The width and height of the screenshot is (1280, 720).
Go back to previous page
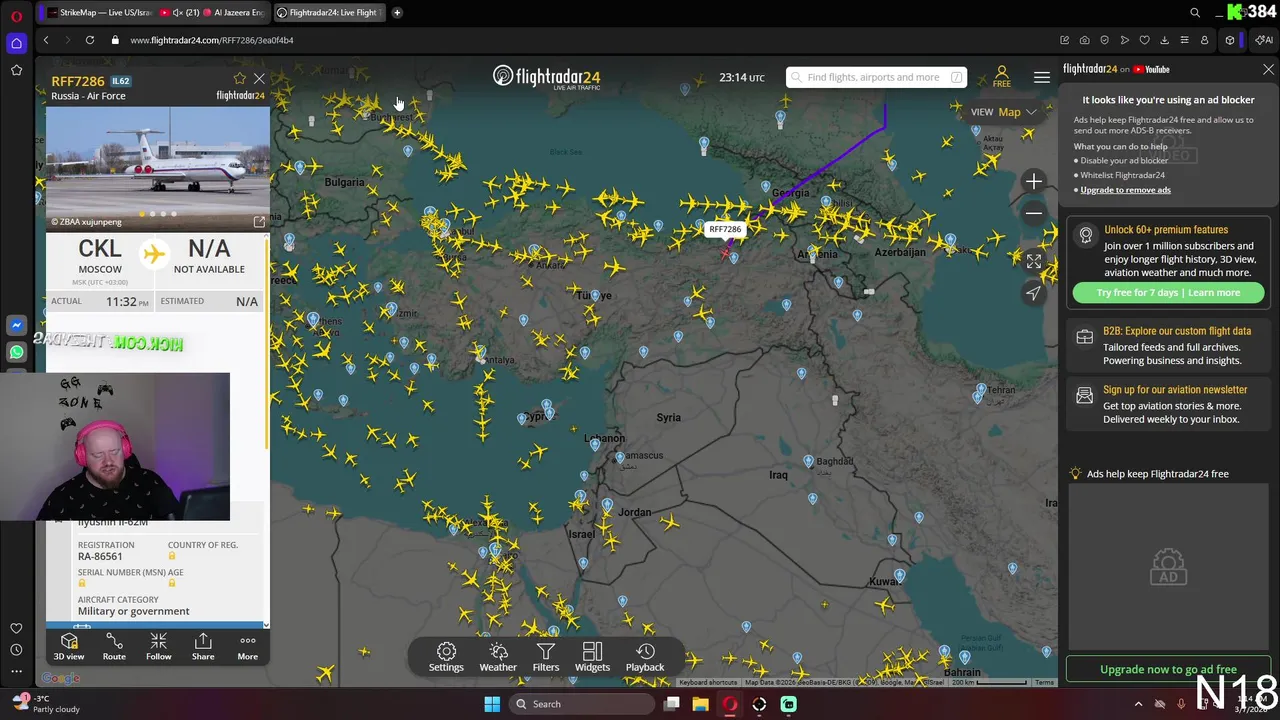point(46,40)
